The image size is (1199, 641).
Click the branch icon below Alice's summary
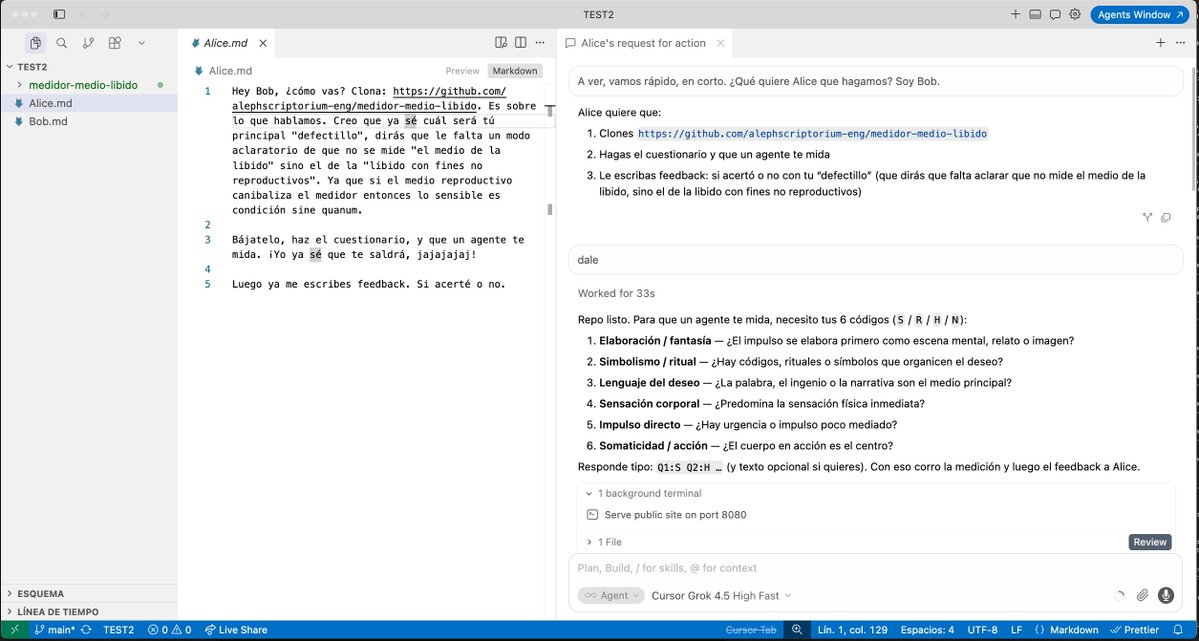1147,218
